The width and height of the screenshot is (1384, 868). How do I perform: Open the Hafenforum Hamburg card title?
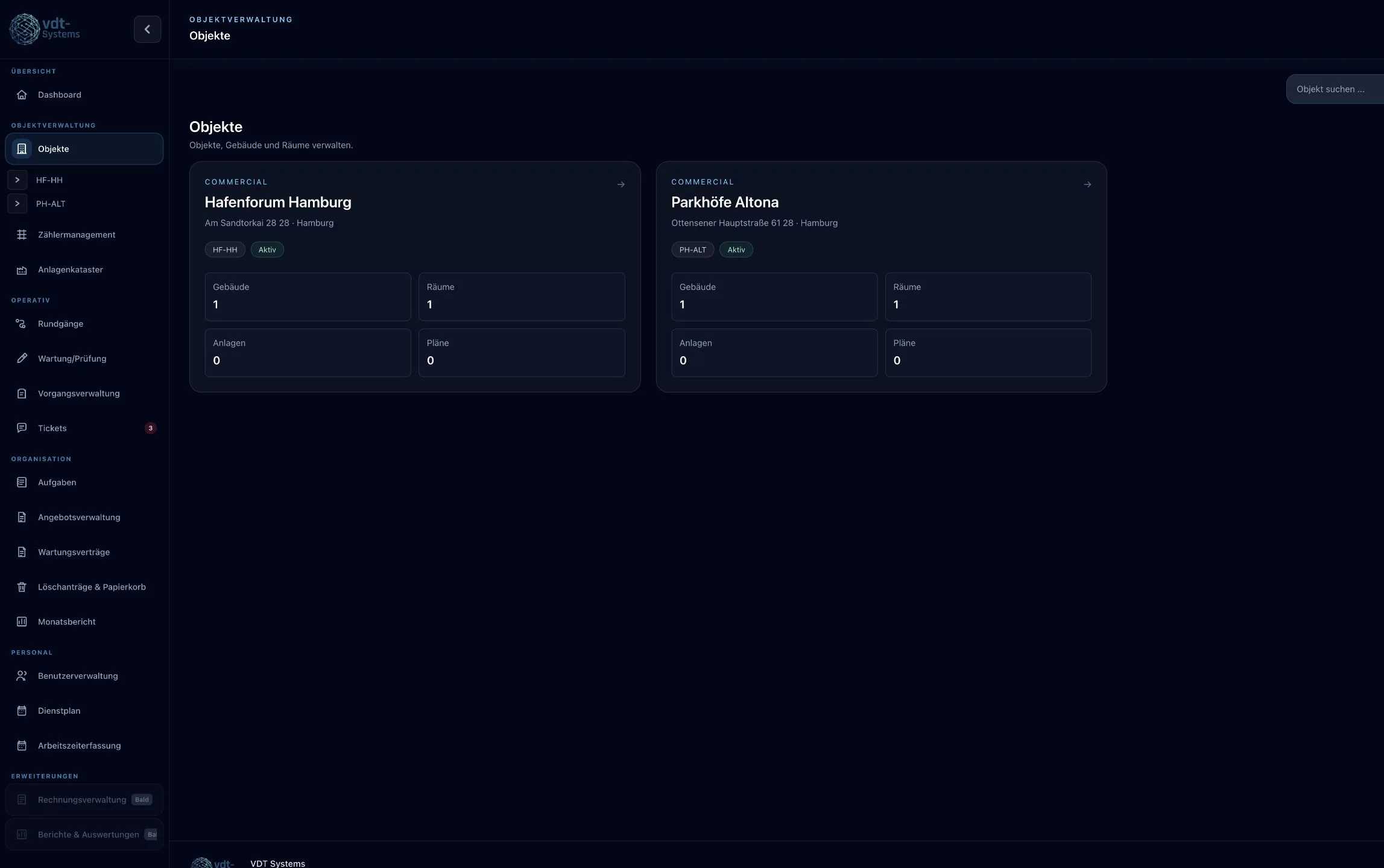[x=278, y=202]
